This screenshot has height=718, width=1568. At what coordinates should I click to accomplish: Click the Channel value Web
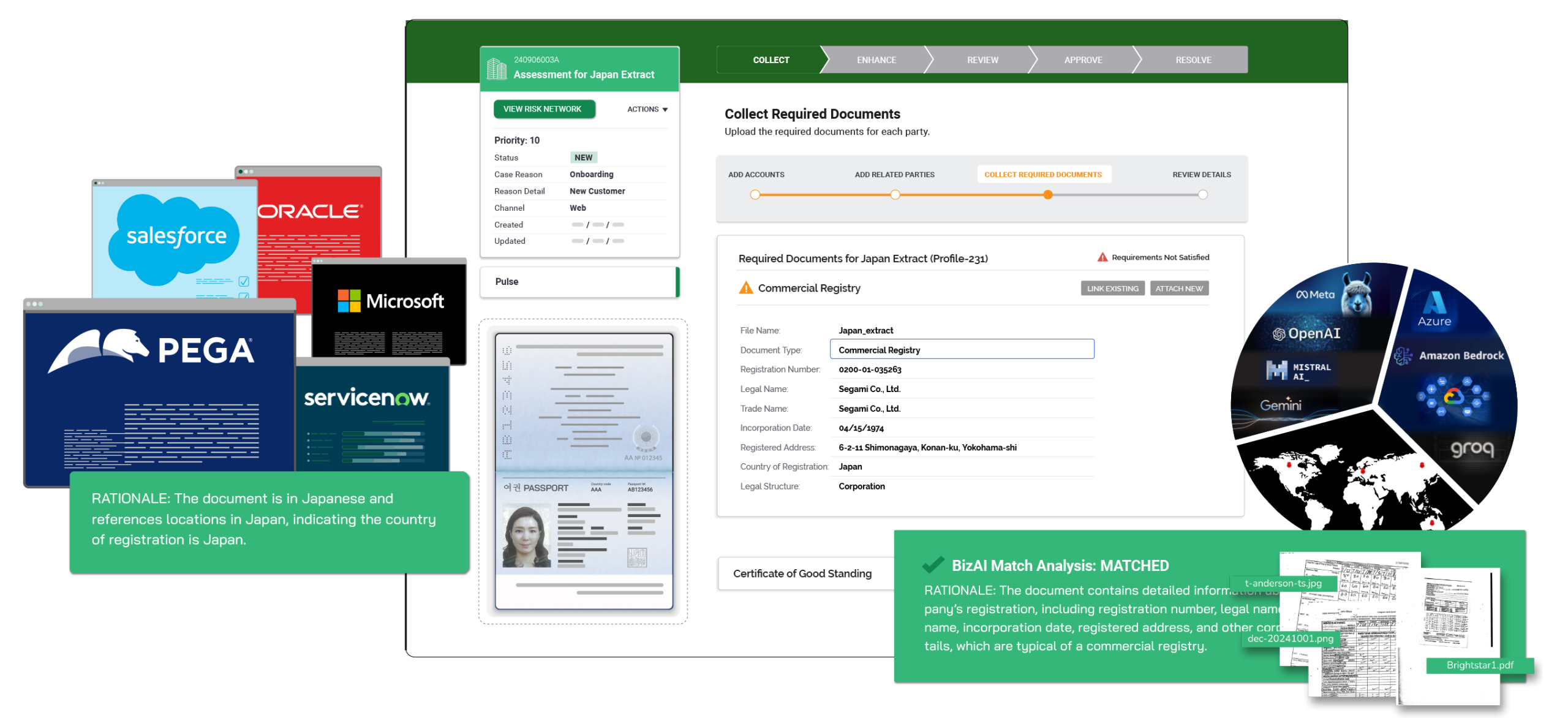click(578, 208)
